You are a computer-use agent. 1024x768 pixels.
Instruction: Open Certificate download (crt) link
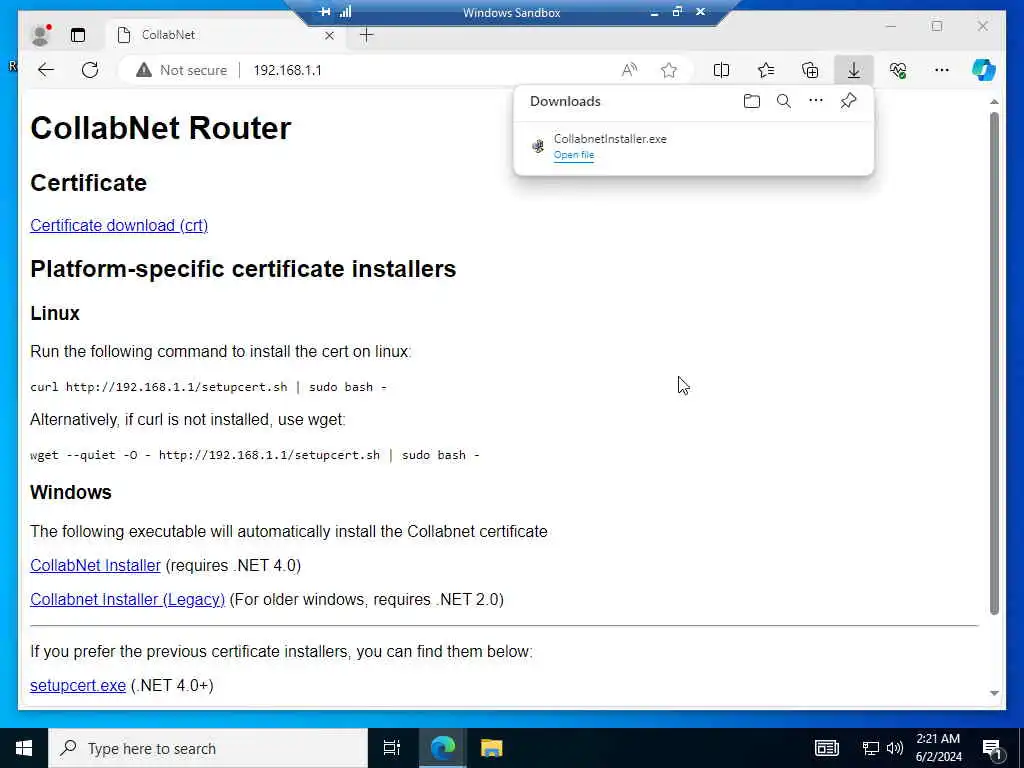[x=119, y=225]
